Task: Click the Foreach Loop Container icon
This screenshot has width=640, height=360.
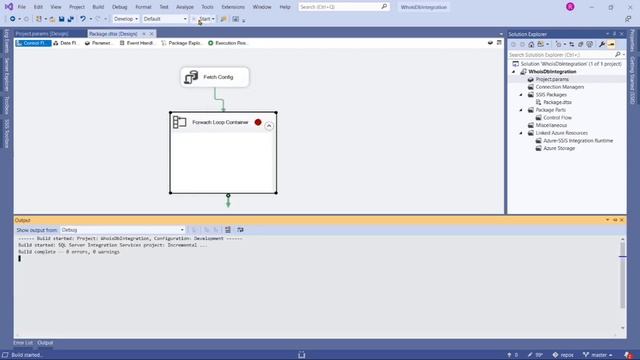Action: coord(180,122)
